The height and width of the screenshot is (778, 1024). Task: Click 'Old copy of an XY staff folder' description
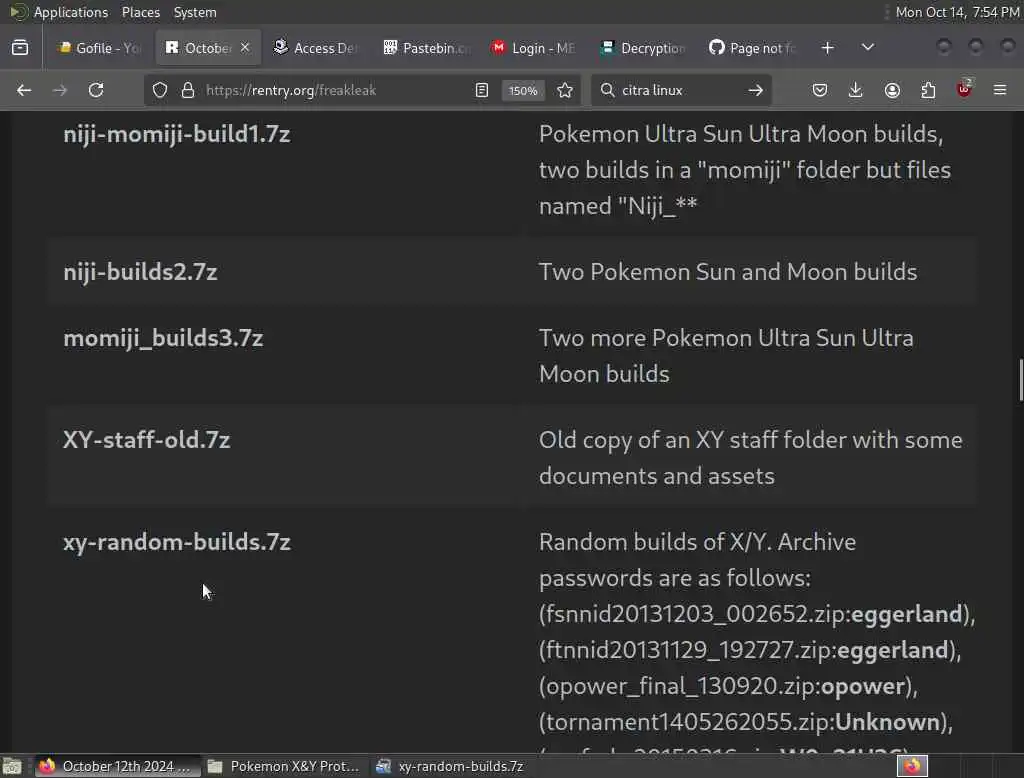click(x=751, y=458)
